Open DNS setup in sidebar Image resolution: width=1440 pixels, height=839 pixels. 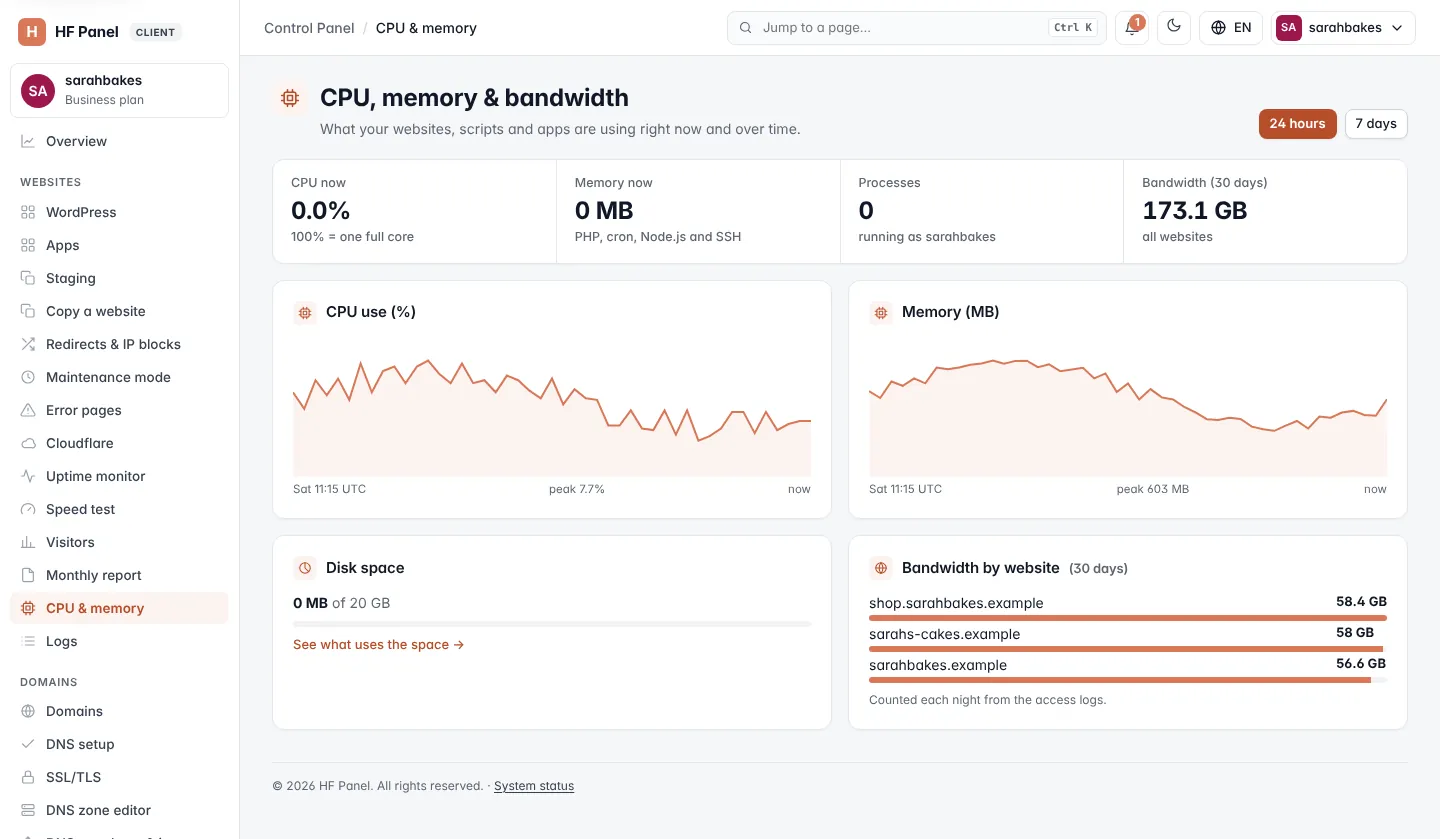[x=119, y=744]
